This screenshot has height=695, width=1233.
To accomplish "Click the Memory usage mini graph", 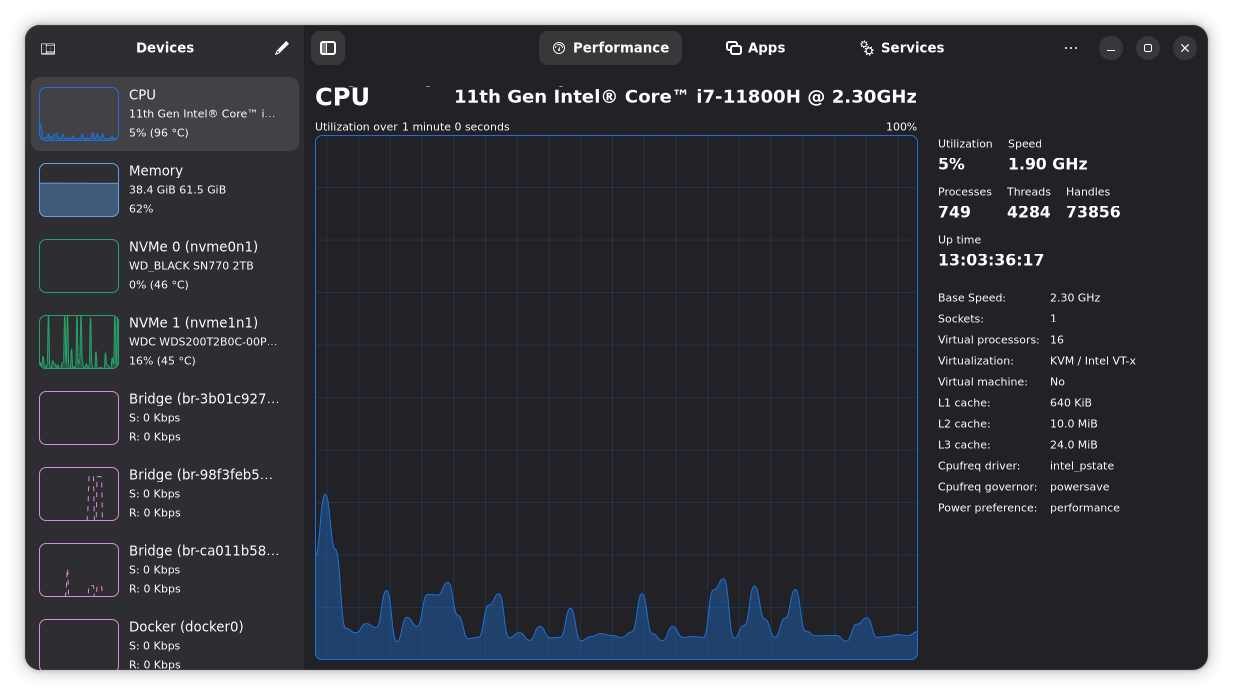I will pos(79,190).
